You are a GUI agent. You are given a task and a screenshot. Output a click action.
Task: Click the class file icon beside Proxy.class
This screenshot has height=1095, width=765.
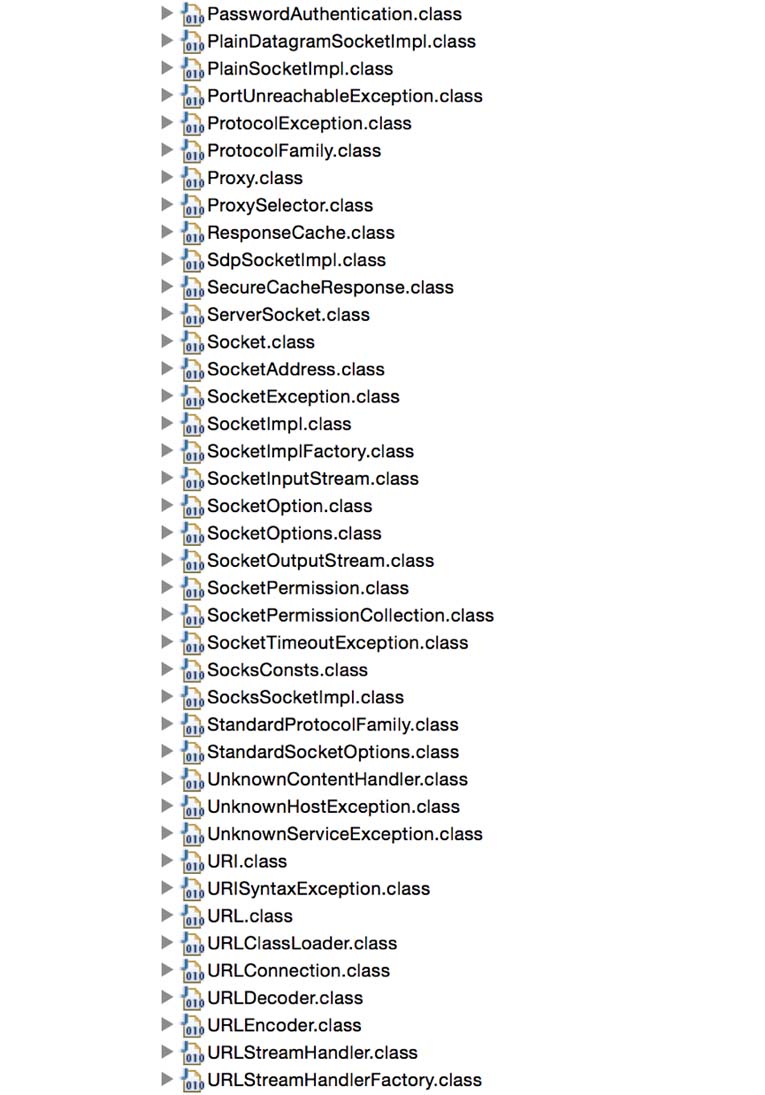[193, 179]
